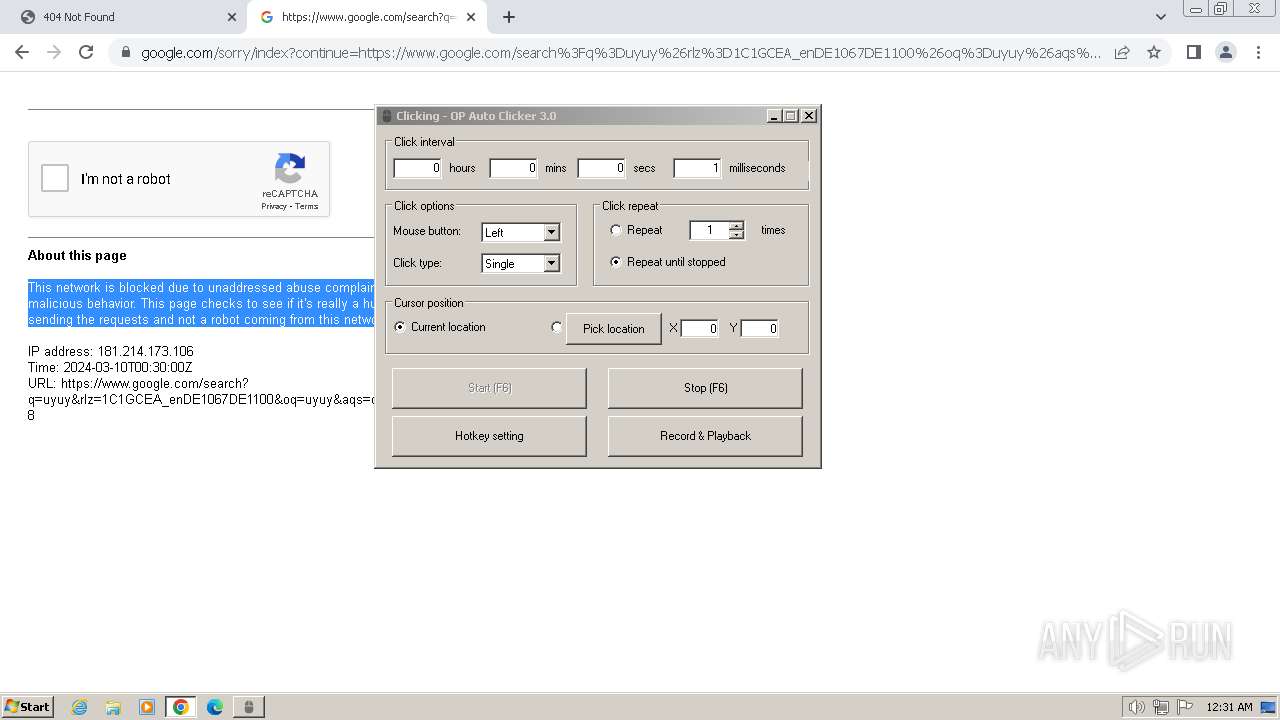
Task: Open File Explorer from the taskbar
Action: pyautogui.click(x=113, y=707)
